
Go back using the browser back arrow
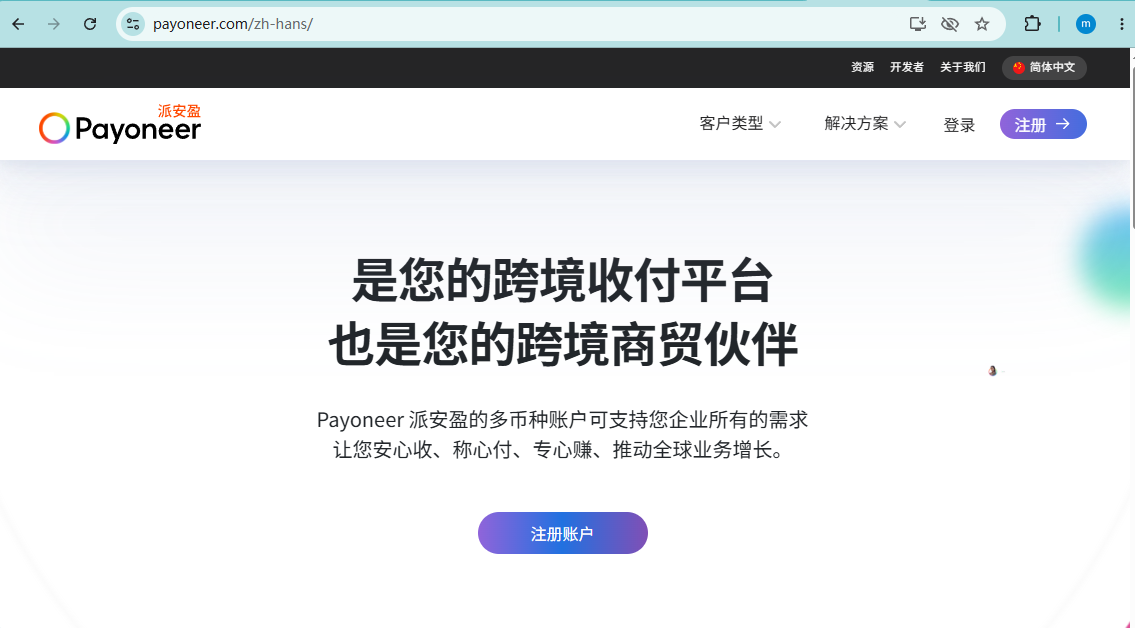(18, 24)
